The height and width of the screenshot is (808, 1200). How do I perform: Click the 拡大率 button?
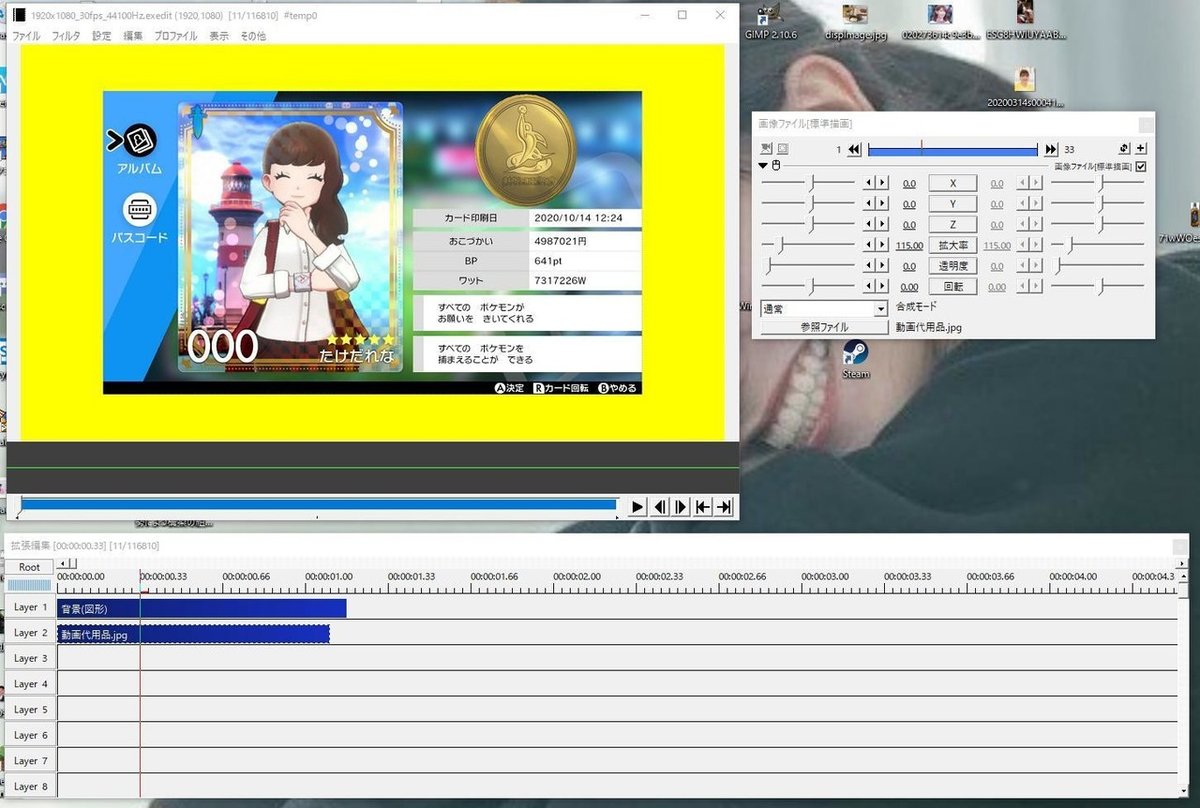953,245
